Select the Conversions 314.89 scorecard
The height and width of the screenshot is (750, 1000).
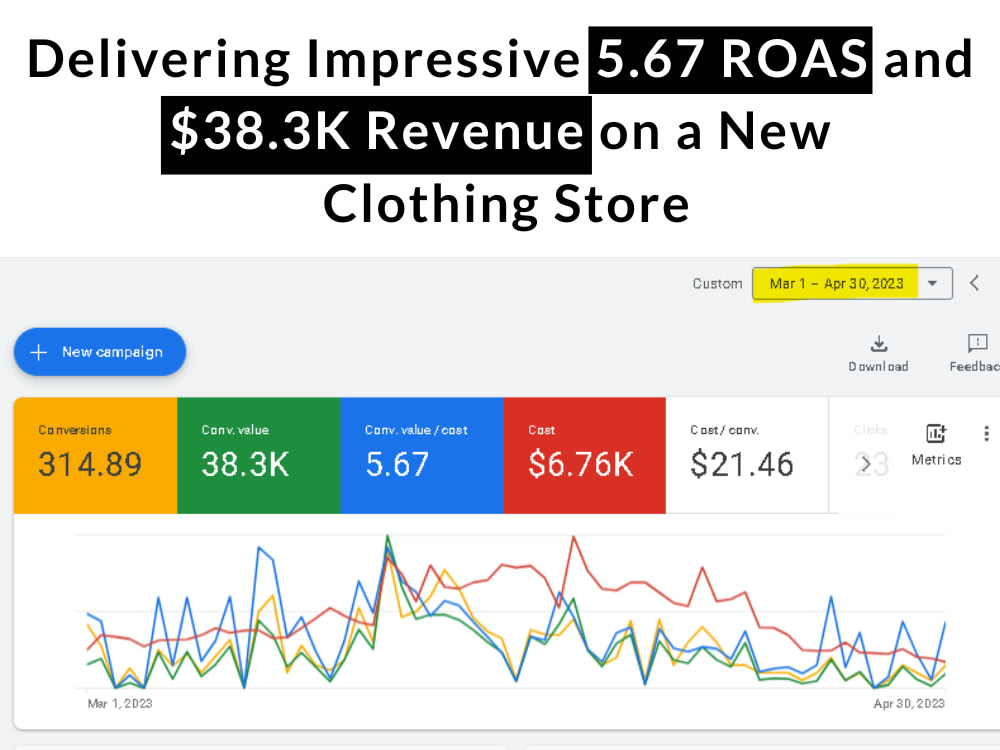(96, 455)
